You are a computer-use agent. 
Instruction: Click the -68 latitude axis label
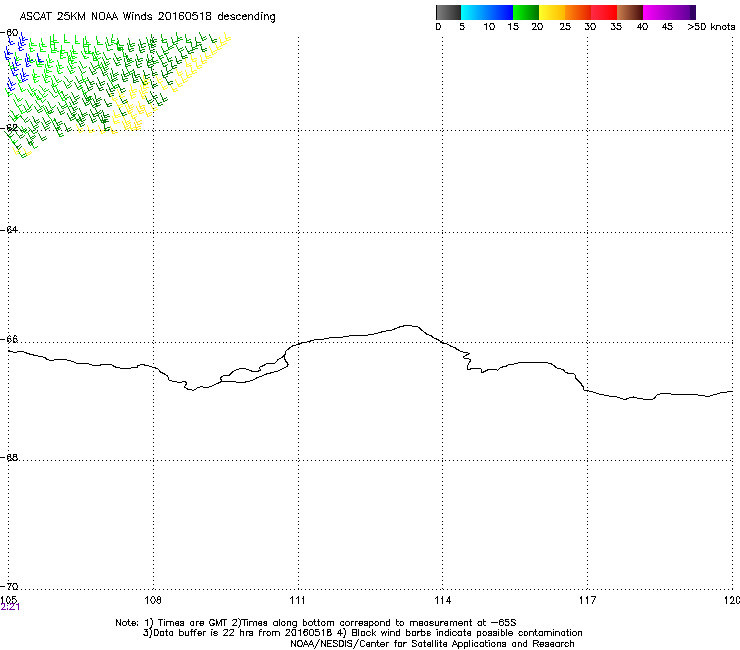pyautogui.click(x=10, y=457)
